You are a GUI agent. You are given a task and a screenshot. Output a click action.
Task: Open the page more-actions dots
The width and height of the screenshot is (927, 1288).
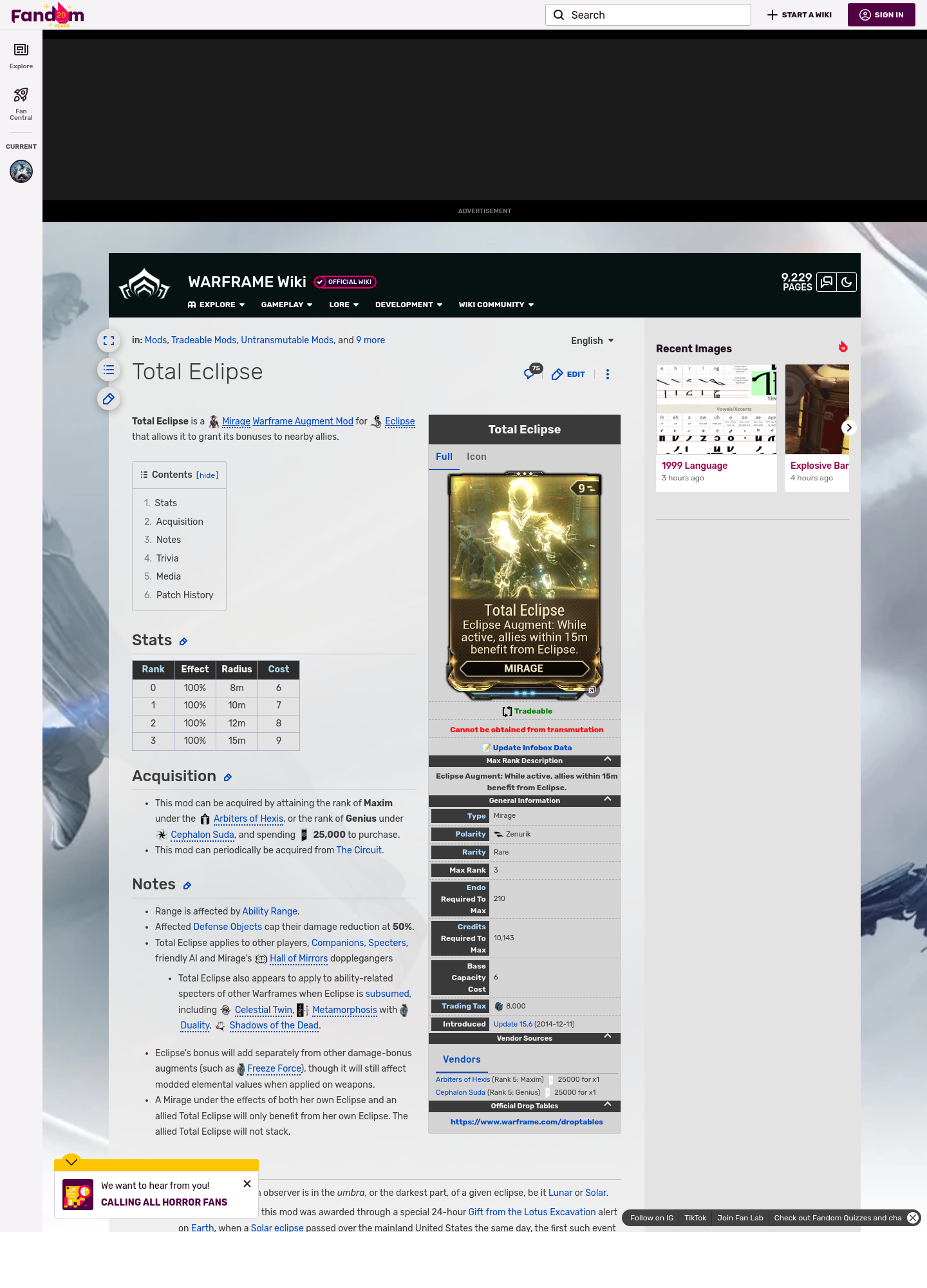pyautogui.click(x=608, y=374)
